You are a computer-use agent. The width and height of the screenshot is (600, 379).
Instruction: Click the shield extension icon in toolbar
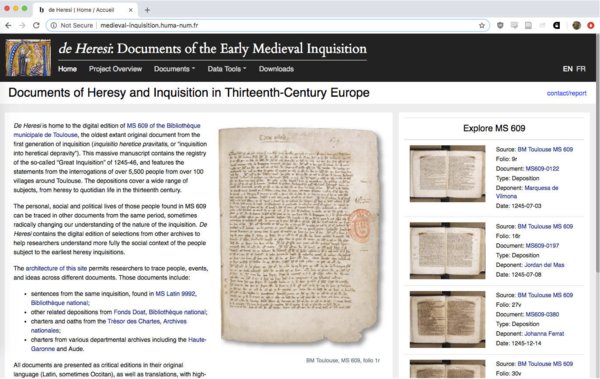pyautogui.click(x=500, y=25)
